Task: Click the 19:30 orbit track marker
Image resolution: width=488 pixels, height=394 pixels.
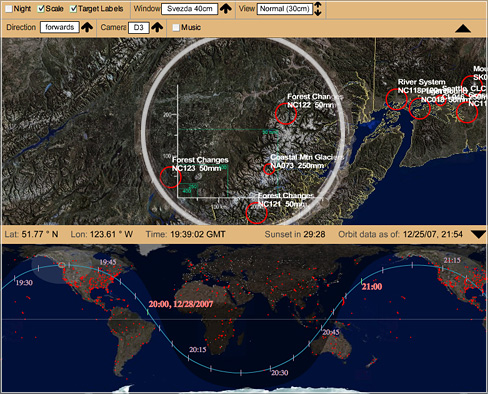Action: (24, 283)
